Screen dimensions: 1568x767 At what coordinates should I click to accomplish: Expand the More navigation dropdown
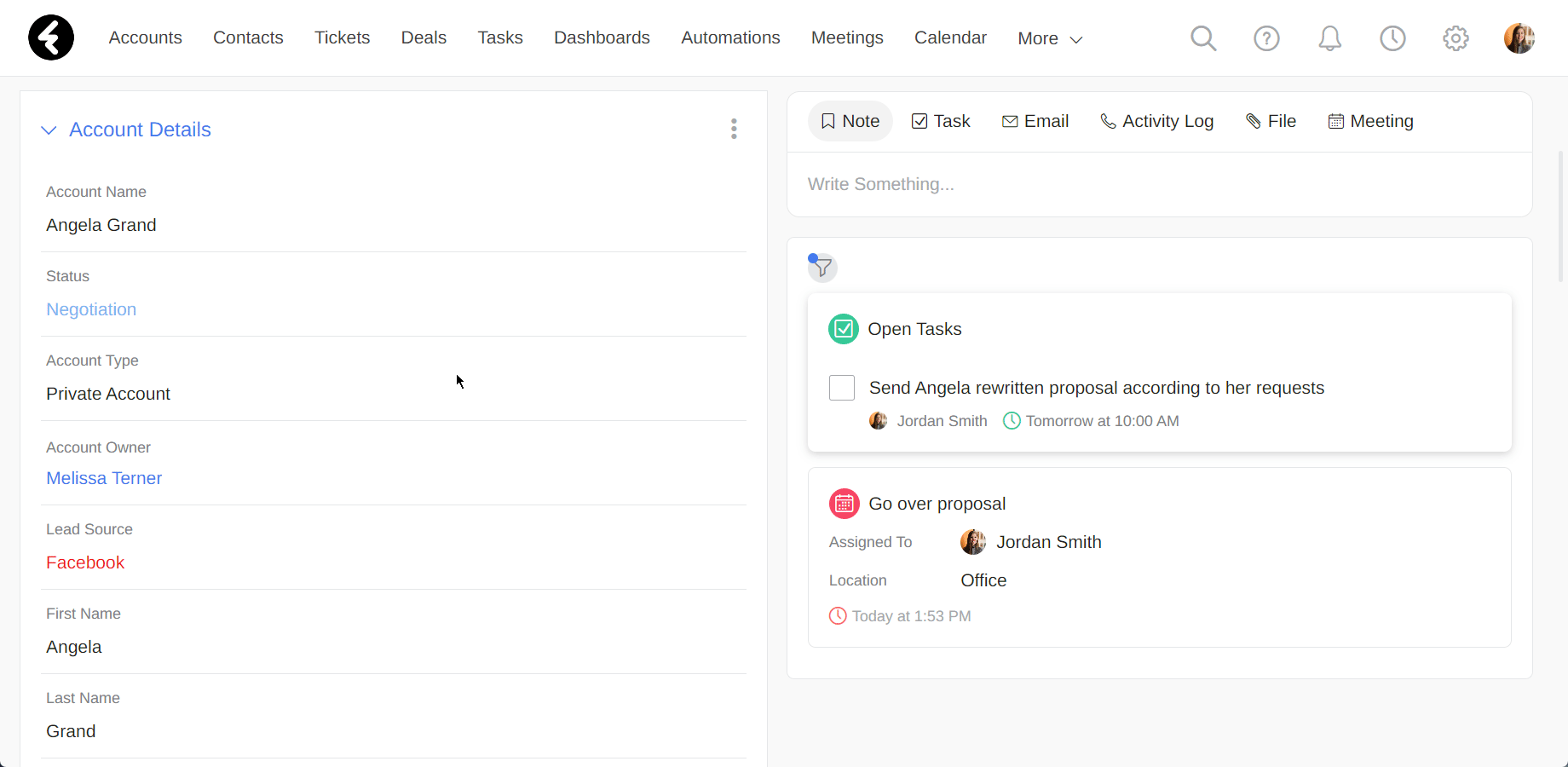[1050, 38]
